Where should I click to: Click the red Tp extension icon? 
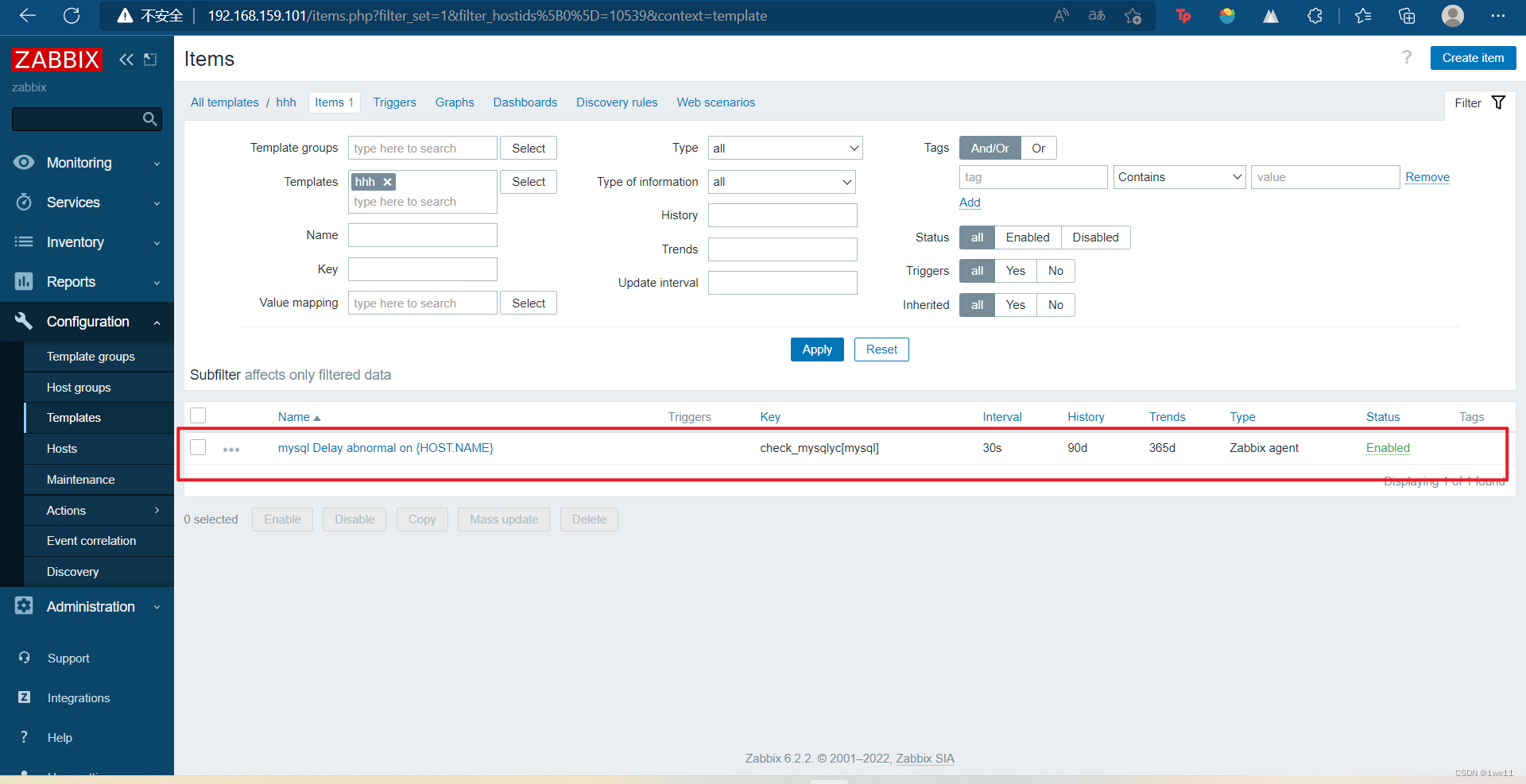click(1183, 15)
